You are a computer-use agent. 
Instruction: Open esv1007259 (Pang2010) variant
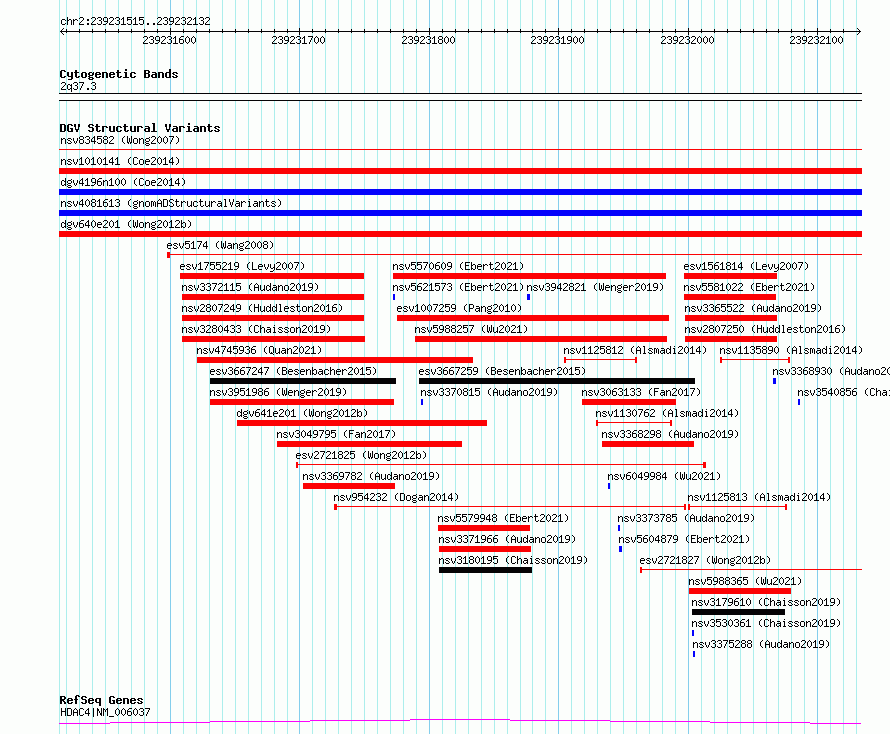tap(459, 308)
